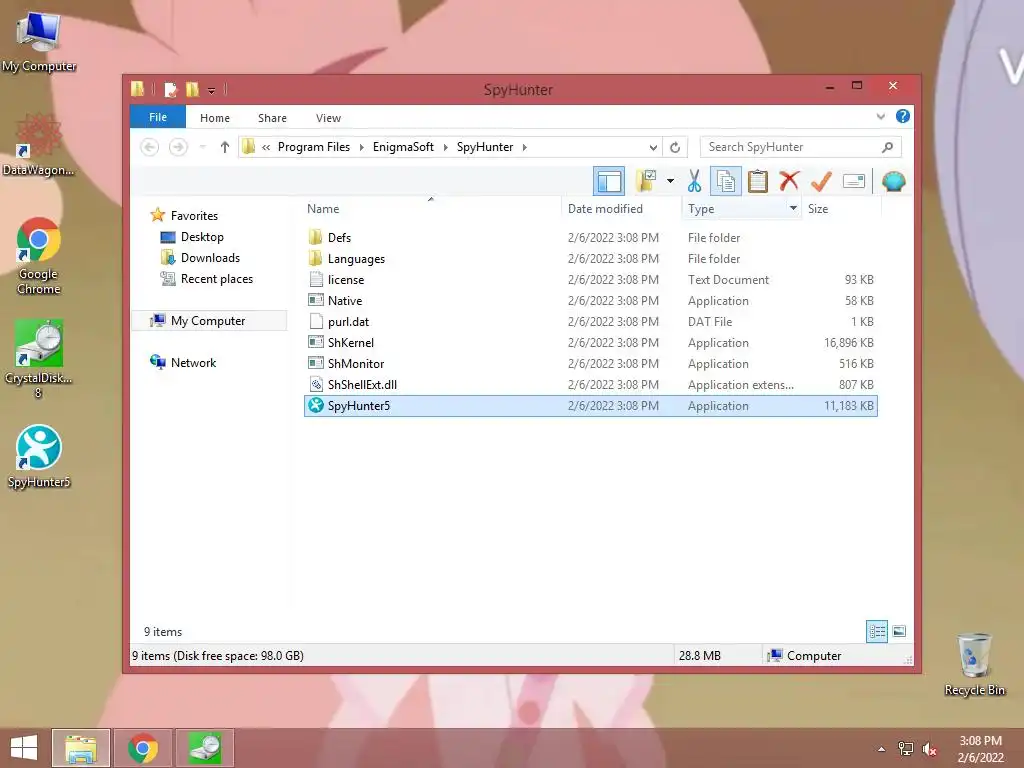Viewport: 1024px width, 768px height.
Task: Go up one folder level
Action: (x=225, y=147)
